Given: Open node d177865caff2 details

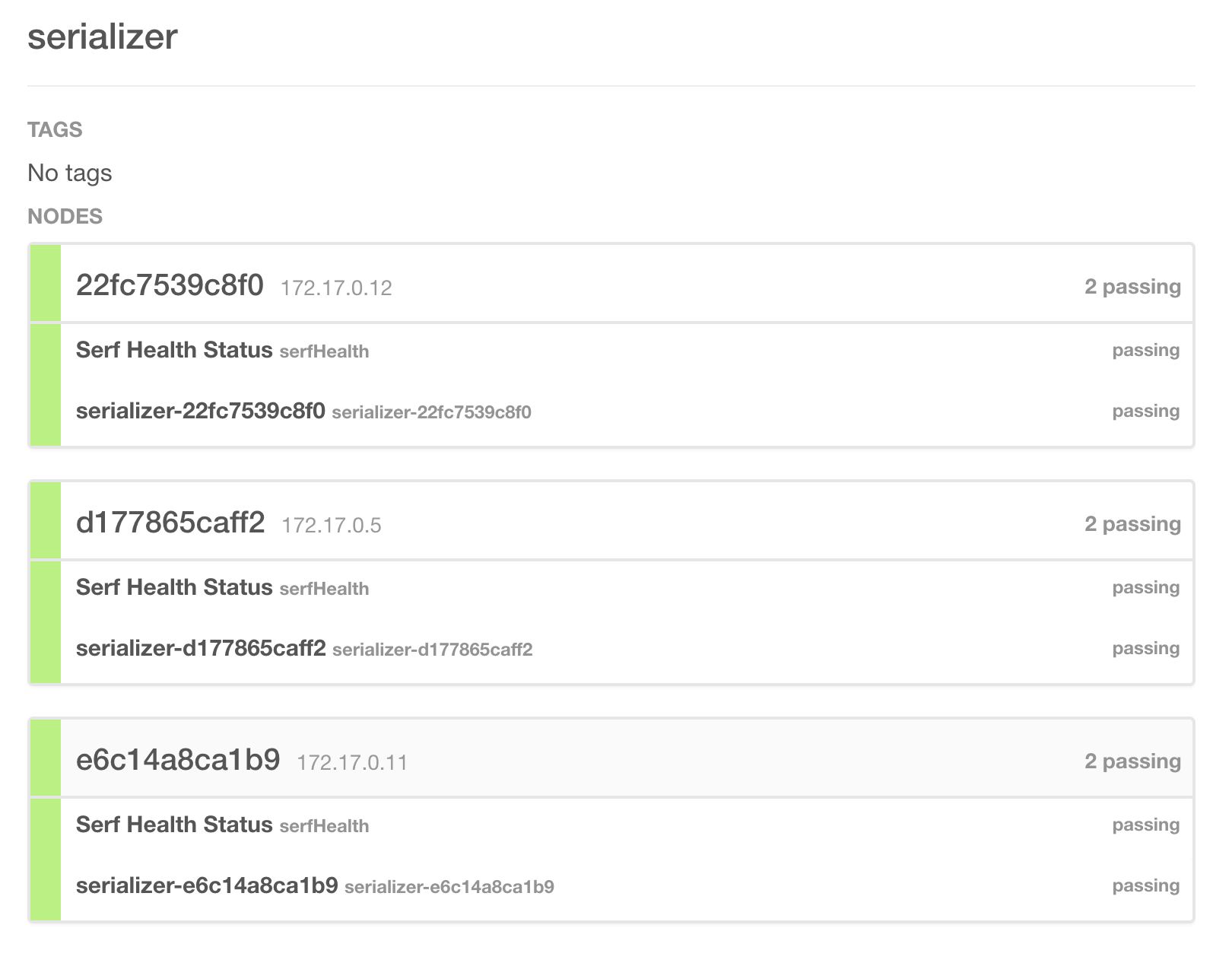Looking at the screenshot, I should (171, 523).
